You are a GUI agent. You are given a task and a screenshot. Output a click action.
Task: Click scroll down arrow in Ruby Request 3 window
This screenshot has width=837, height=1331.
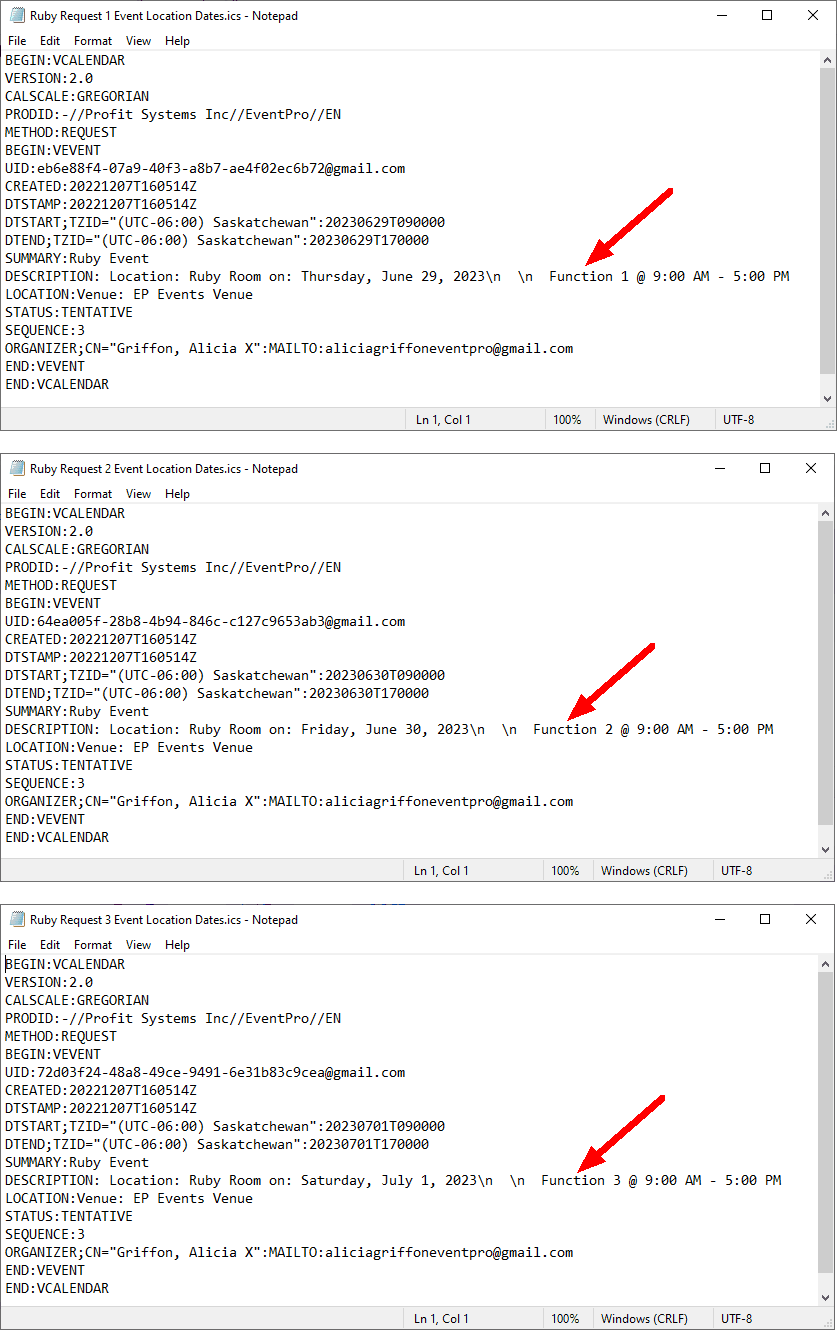click(x=826, y=1298)
